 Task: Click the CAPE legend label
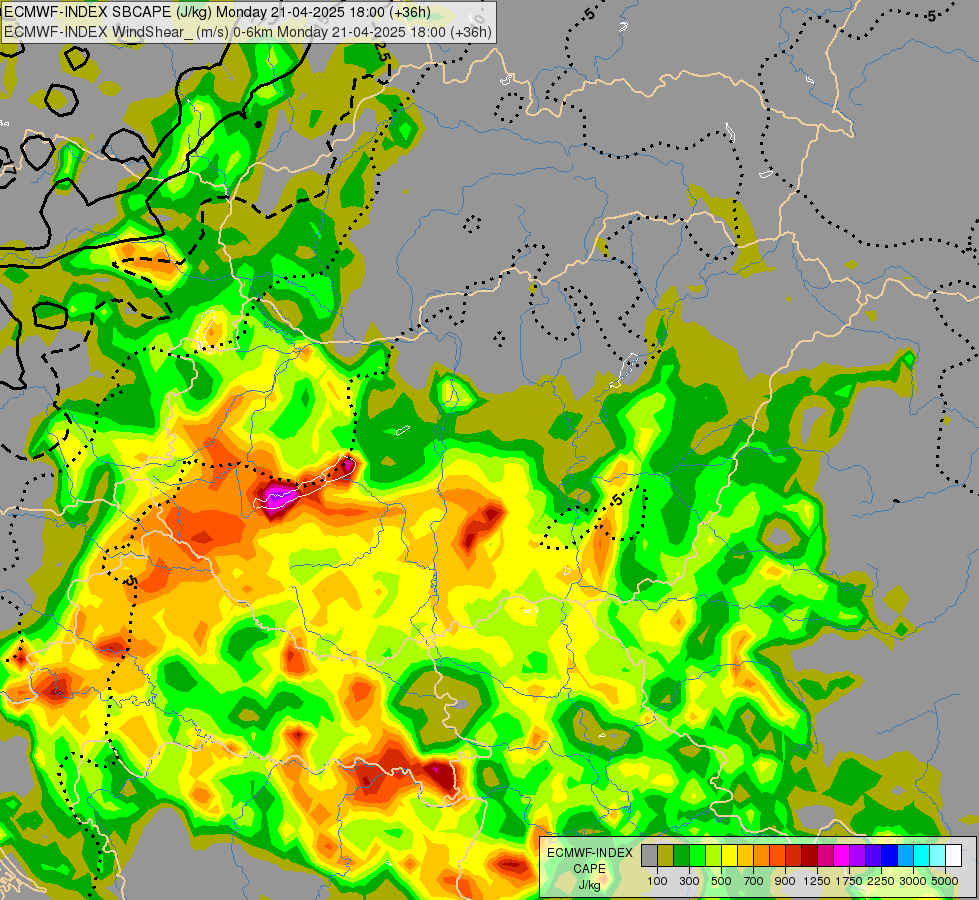click(589, 869)
